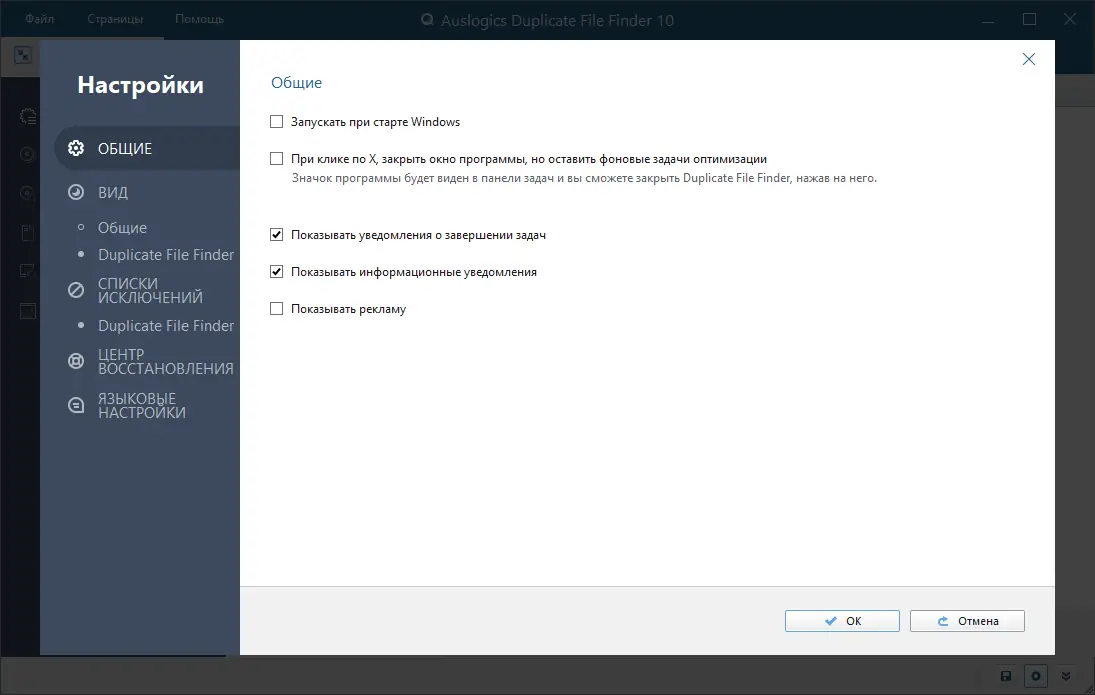Image resolution: width=1095 pixels, height=695 pixels.
Task: Click the Отмена button
Action: [x=967, y=621]
